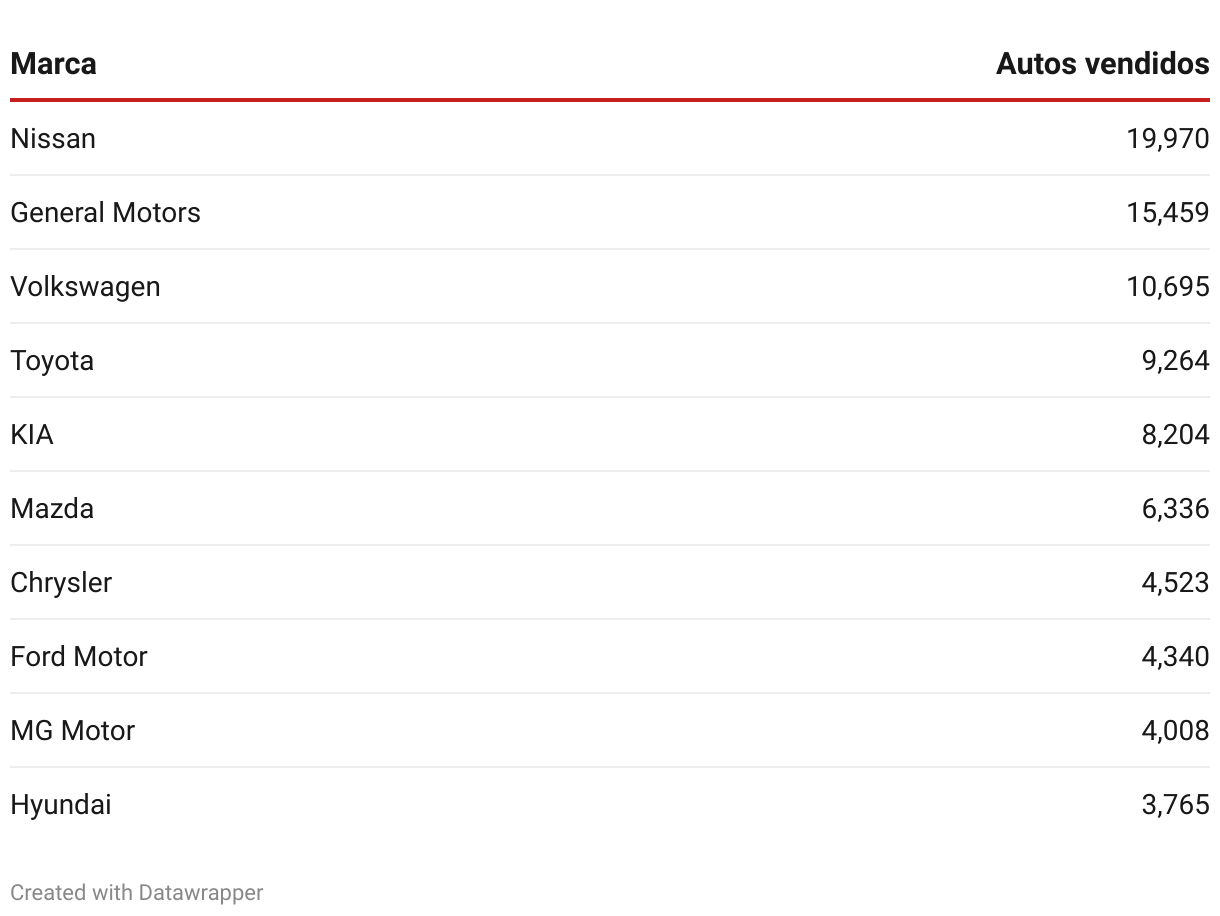1220x916 pixels.
Task: Click the Chrysler brand name
Action: pos(61,583)
